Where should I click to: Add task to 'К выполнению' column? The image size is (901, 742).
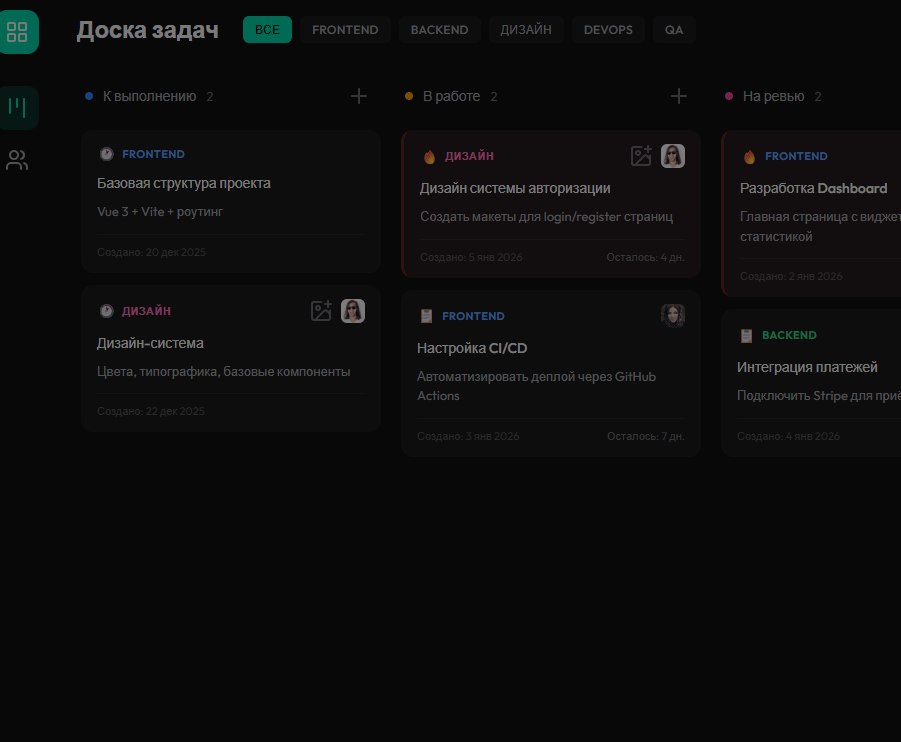359,96
